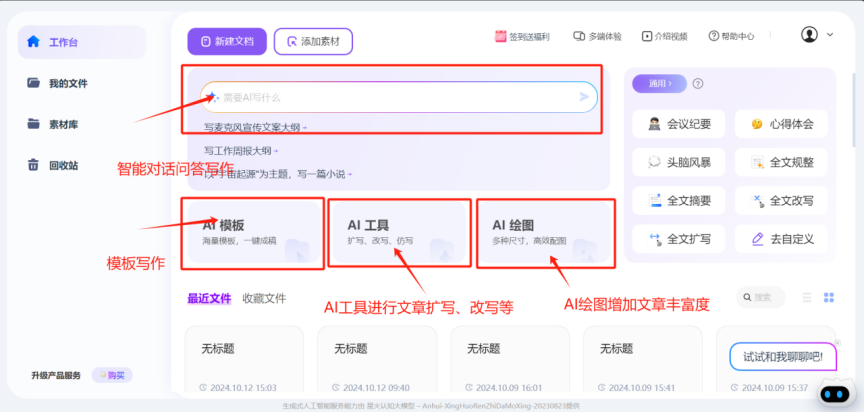Switch to list view layout icon
Image resolution: width=864 pixels, height=412 pixels.
(x=807, y=298)
